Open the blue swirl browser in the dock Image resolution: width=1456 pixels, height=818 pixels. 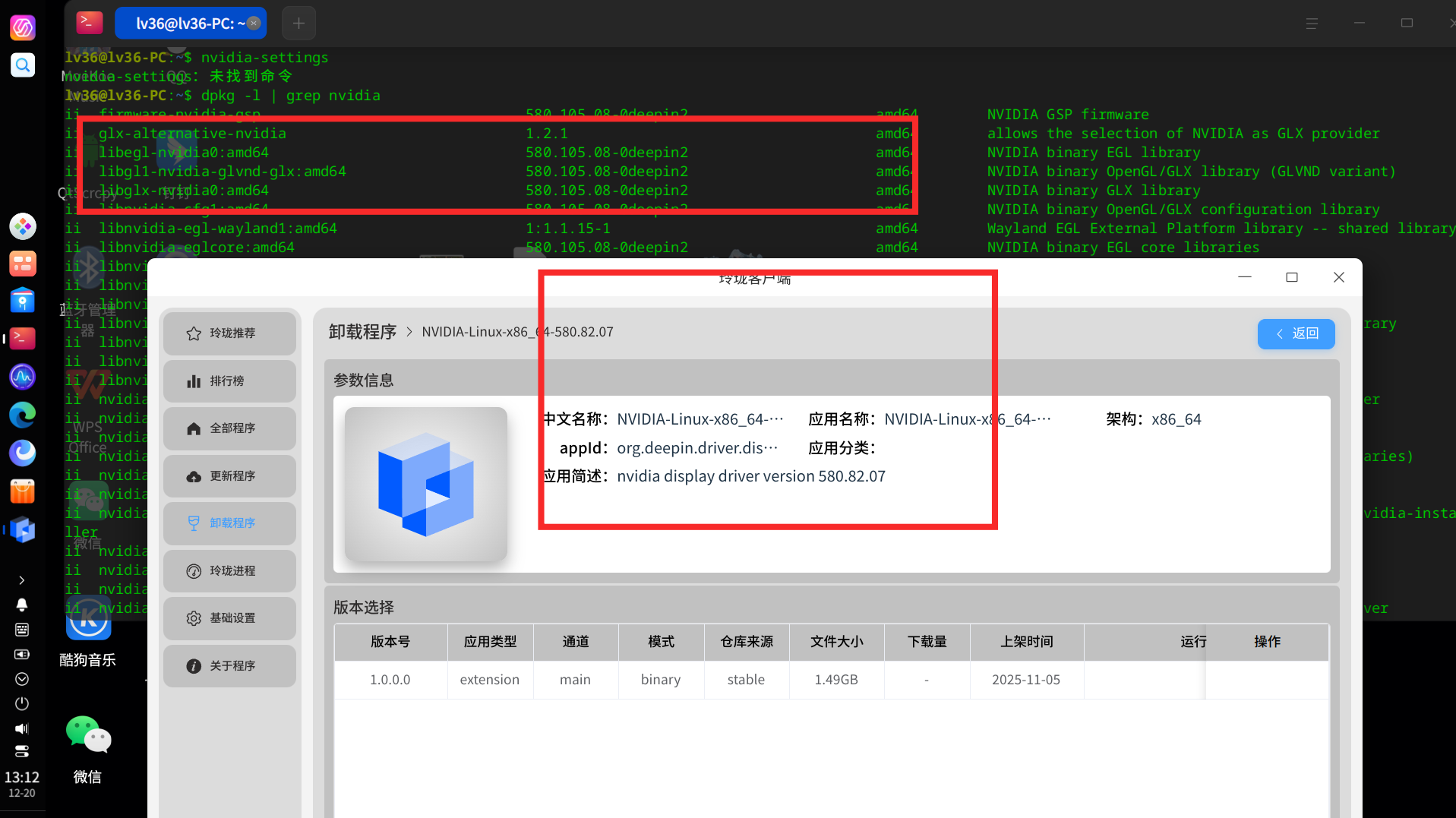[x=23, y=453]
